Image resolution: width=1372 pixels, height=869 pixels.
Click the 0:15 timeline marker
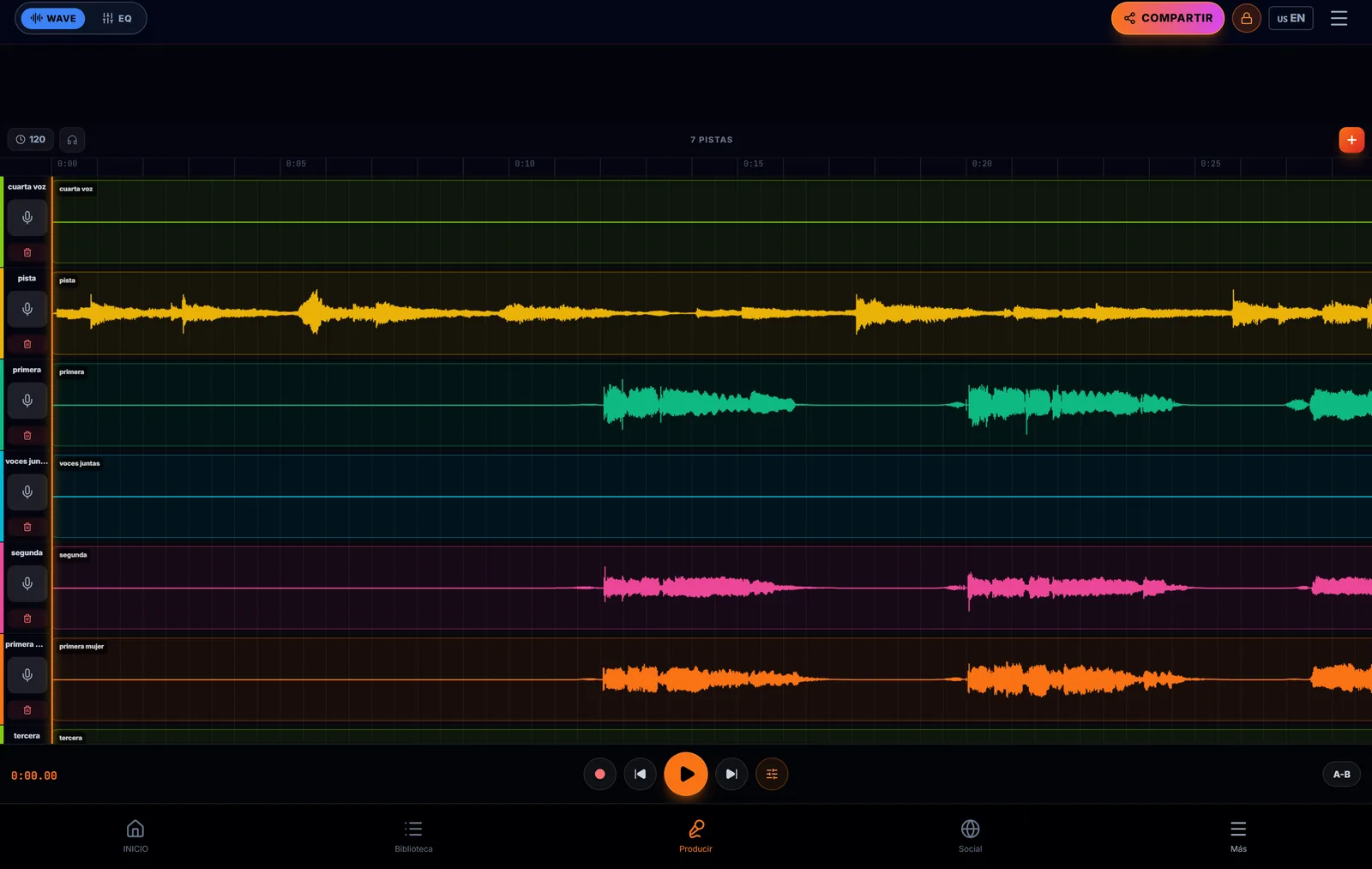click(753, 164)
